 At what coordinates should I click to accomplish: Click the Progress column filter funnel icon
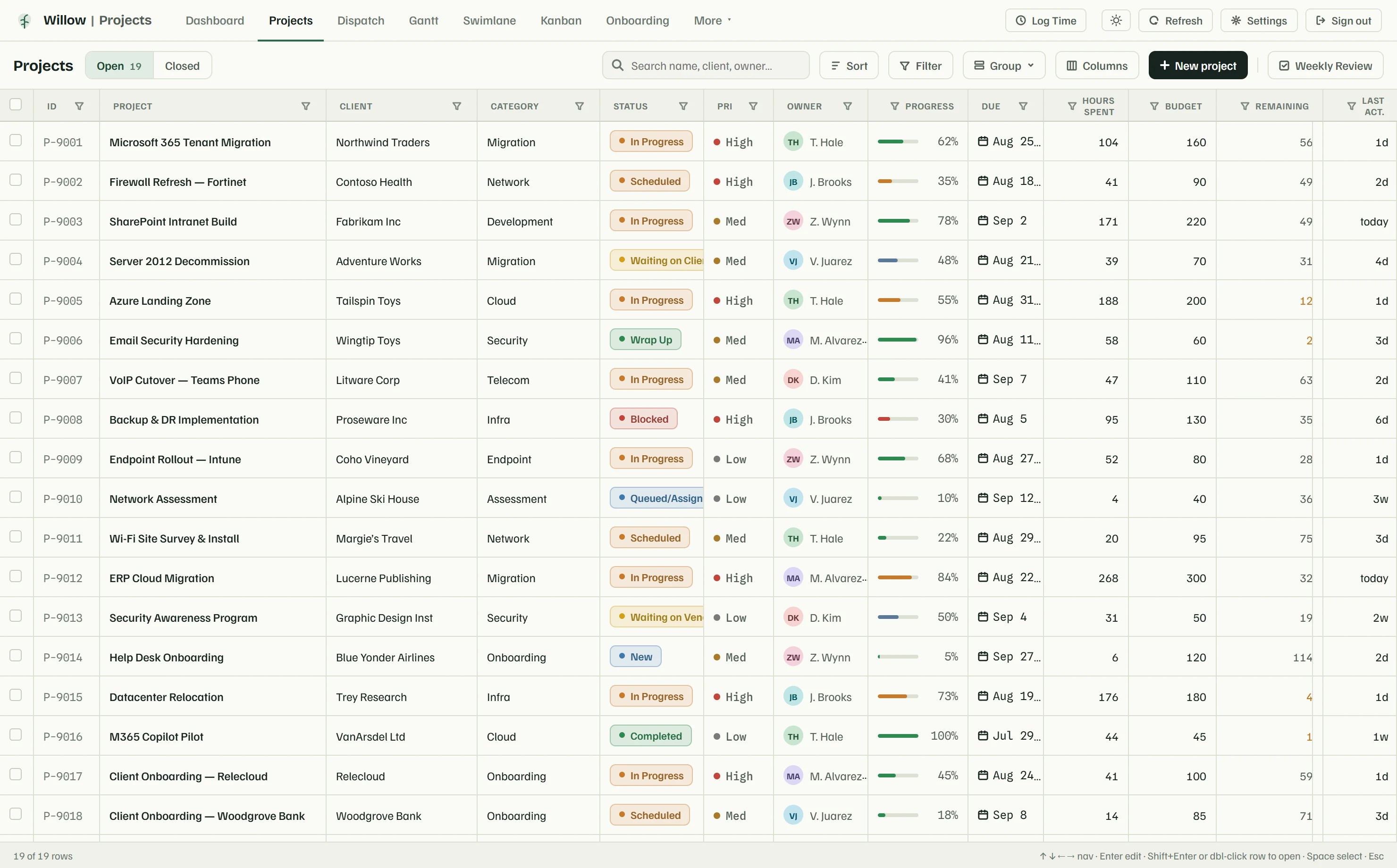coord(894,106)
